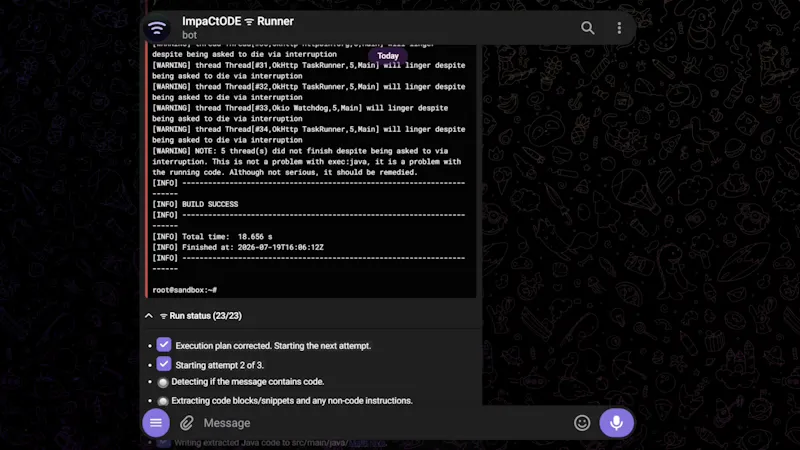Collapse the Run status (23/23) section
The width and height of the screenshot is (800, 450).
148,316
